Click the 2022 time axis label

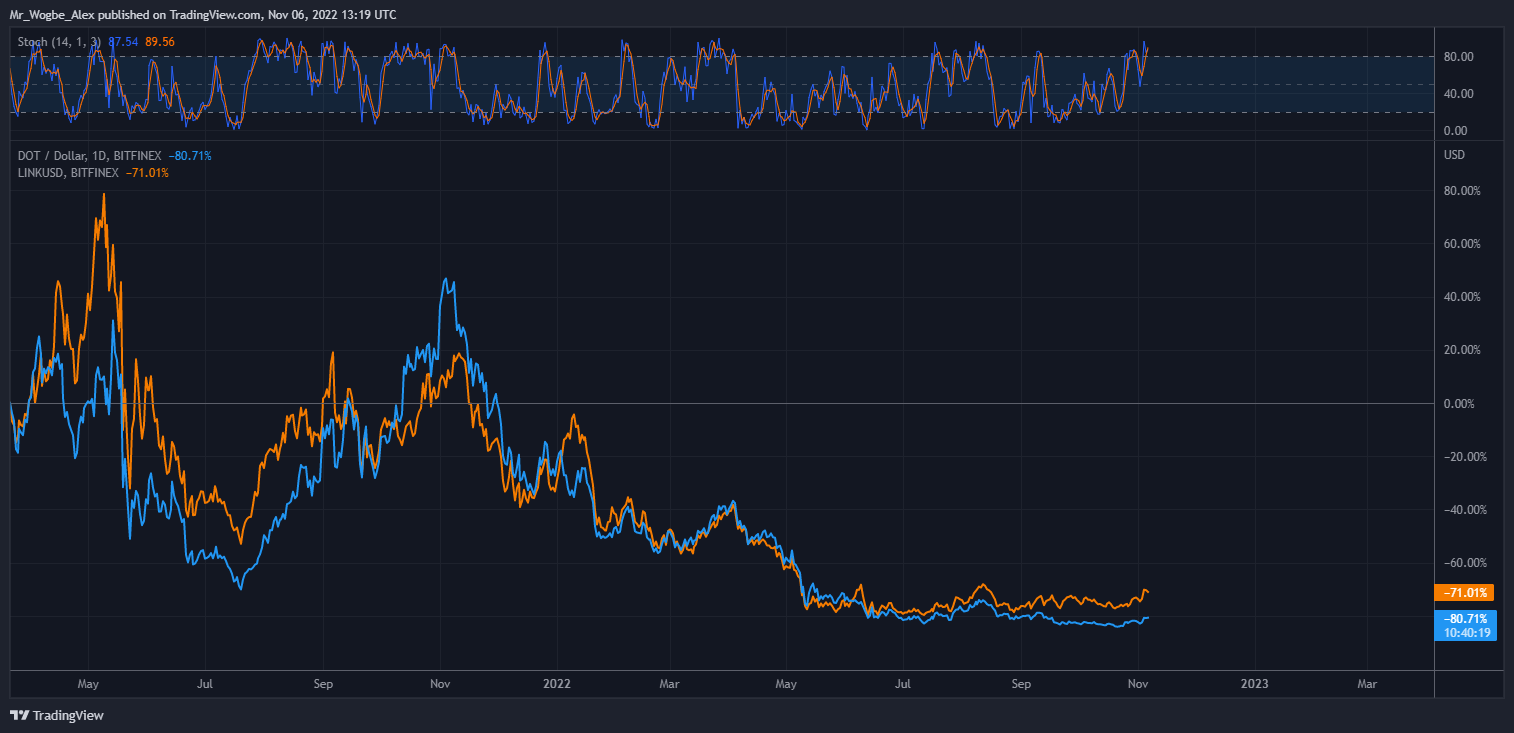pyautogui.click(x=556, y=685)
